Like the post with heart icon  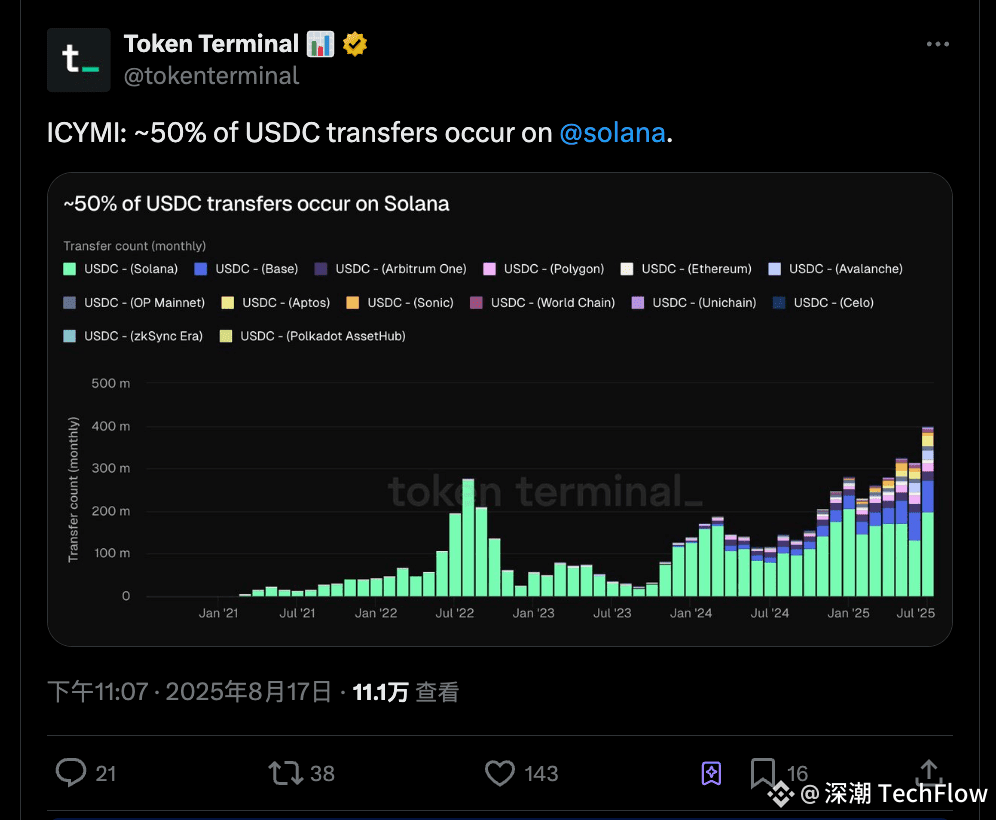500,773
